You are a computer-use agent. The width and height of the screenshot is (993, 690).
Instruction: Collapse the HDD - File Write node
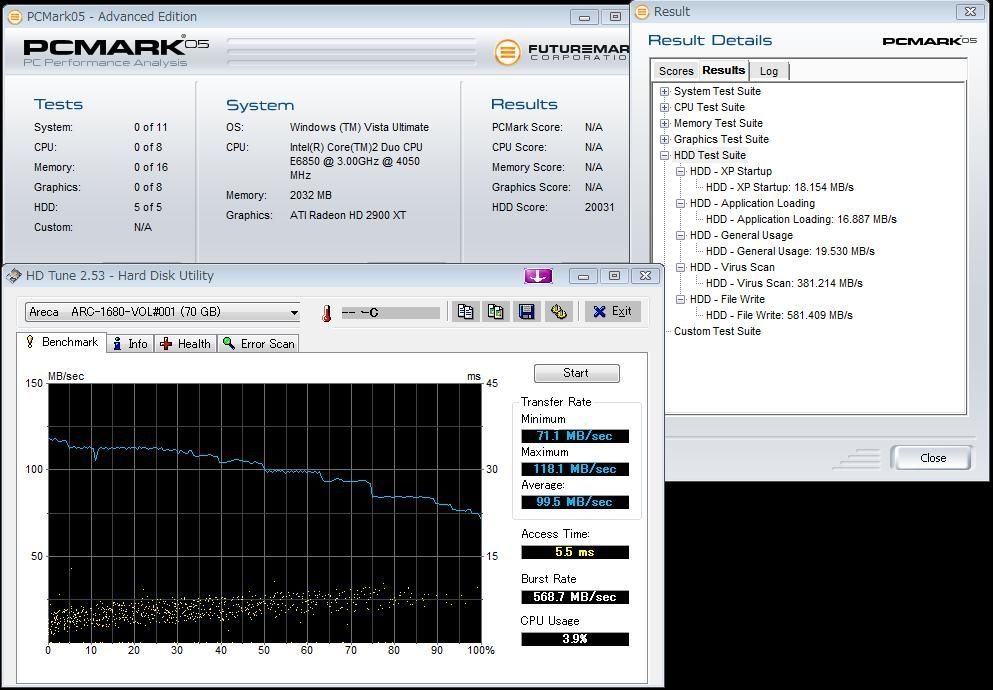pos(680,299)
